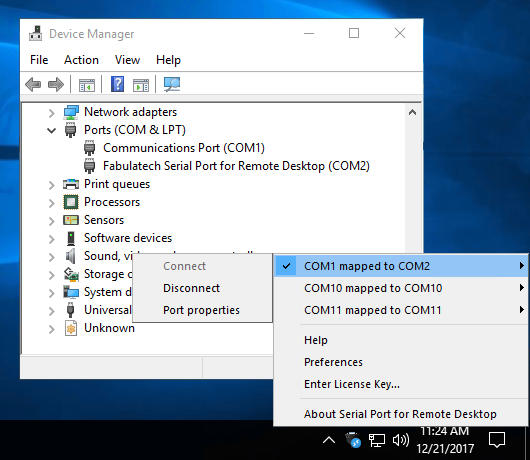Image resolution: width=530 pixels, height=460 pixels.
Task: Open the blue question mark Help icon
Action: tap(117, 84)
